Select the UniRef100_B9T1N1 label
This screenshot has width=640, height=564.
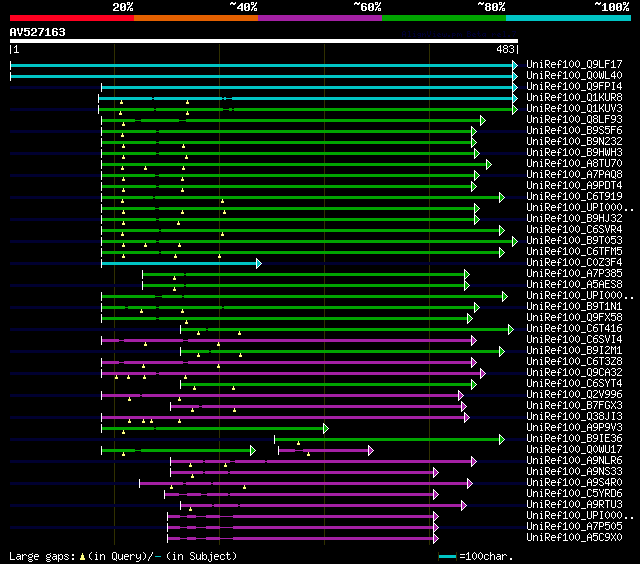click(574, 307)
